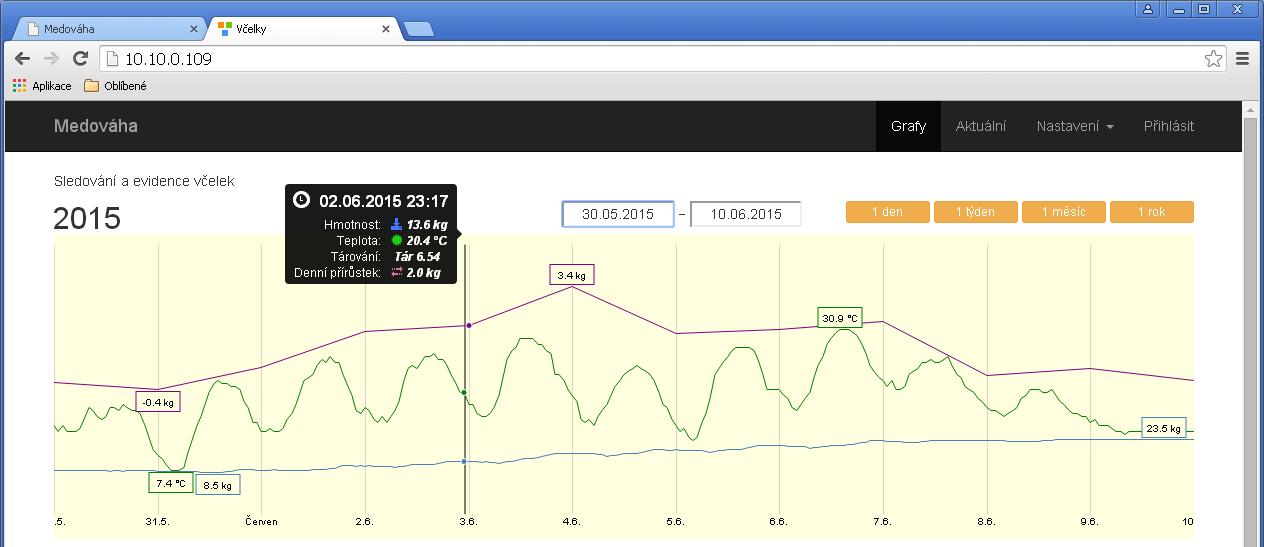Screen dimensions: 1264x547
Task: Click tooltip date 02.06.2015 23:17
Action: (x=384, y=201)
